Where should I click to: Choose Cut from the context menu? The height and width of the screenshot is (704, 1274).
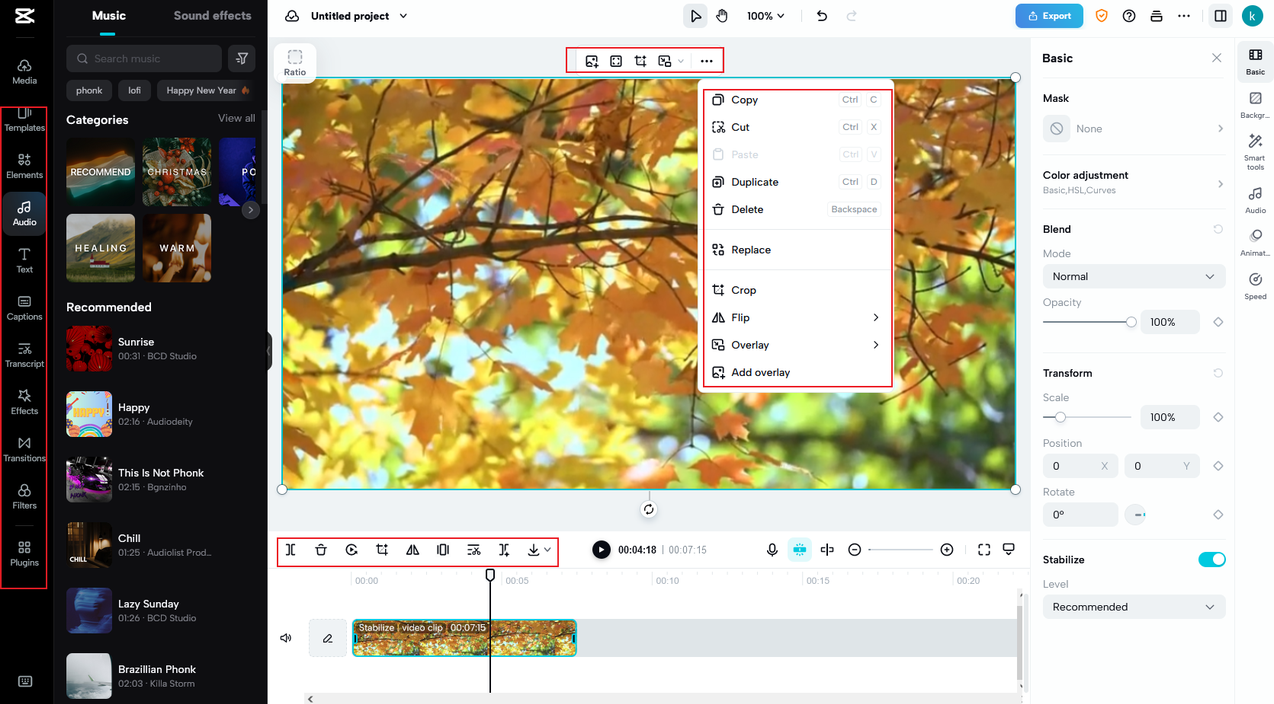pyautogui.click(x=797, y=127)
